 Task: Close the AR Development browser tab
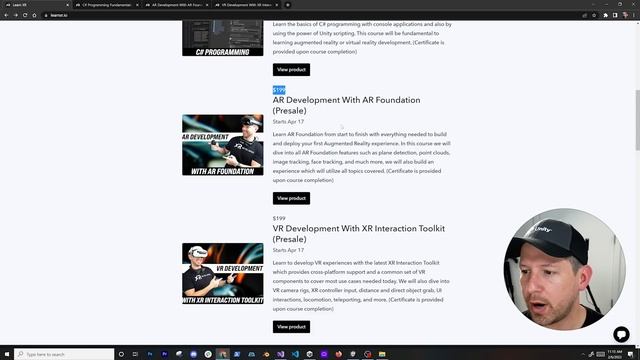(207, 5)
